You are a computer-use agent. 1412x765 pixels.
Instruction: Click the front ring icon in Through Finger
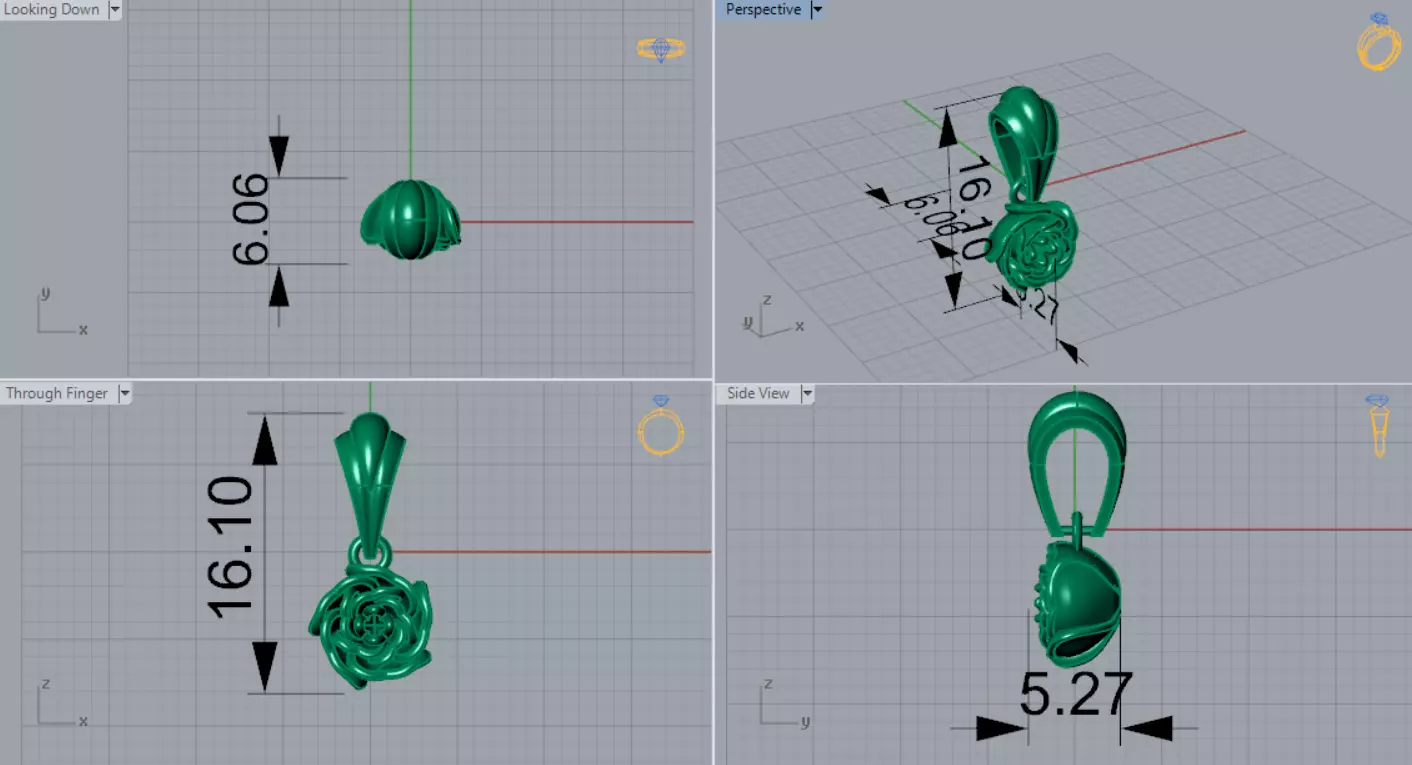[660, 425]
